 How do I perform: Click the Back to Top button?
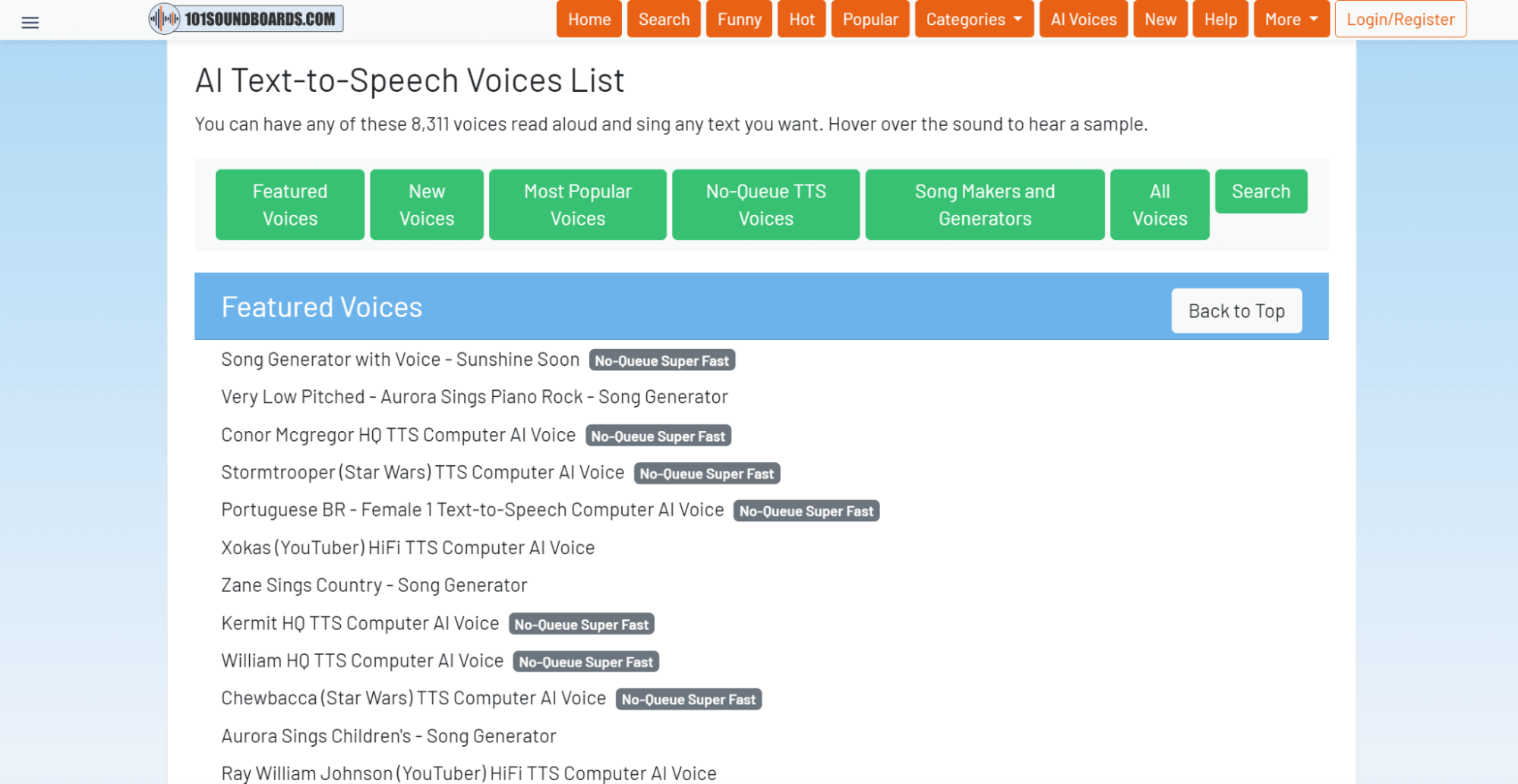(1236, 311)
